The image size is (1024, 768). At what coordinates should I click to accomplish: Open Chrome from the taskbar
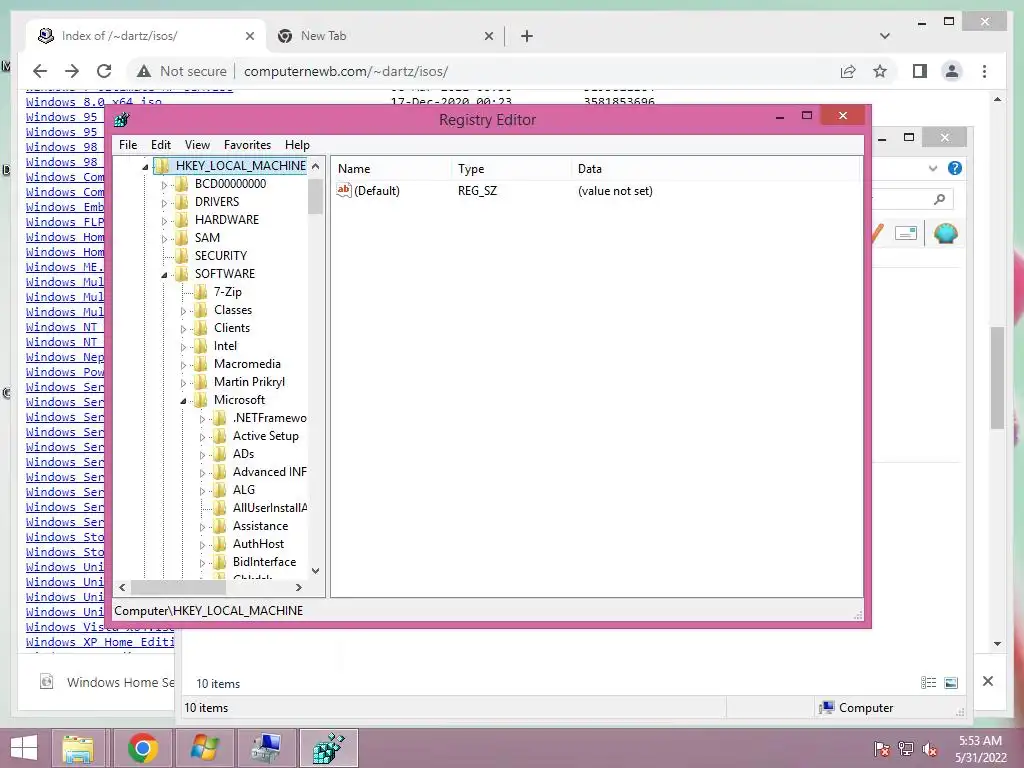[x=142, y=748]
